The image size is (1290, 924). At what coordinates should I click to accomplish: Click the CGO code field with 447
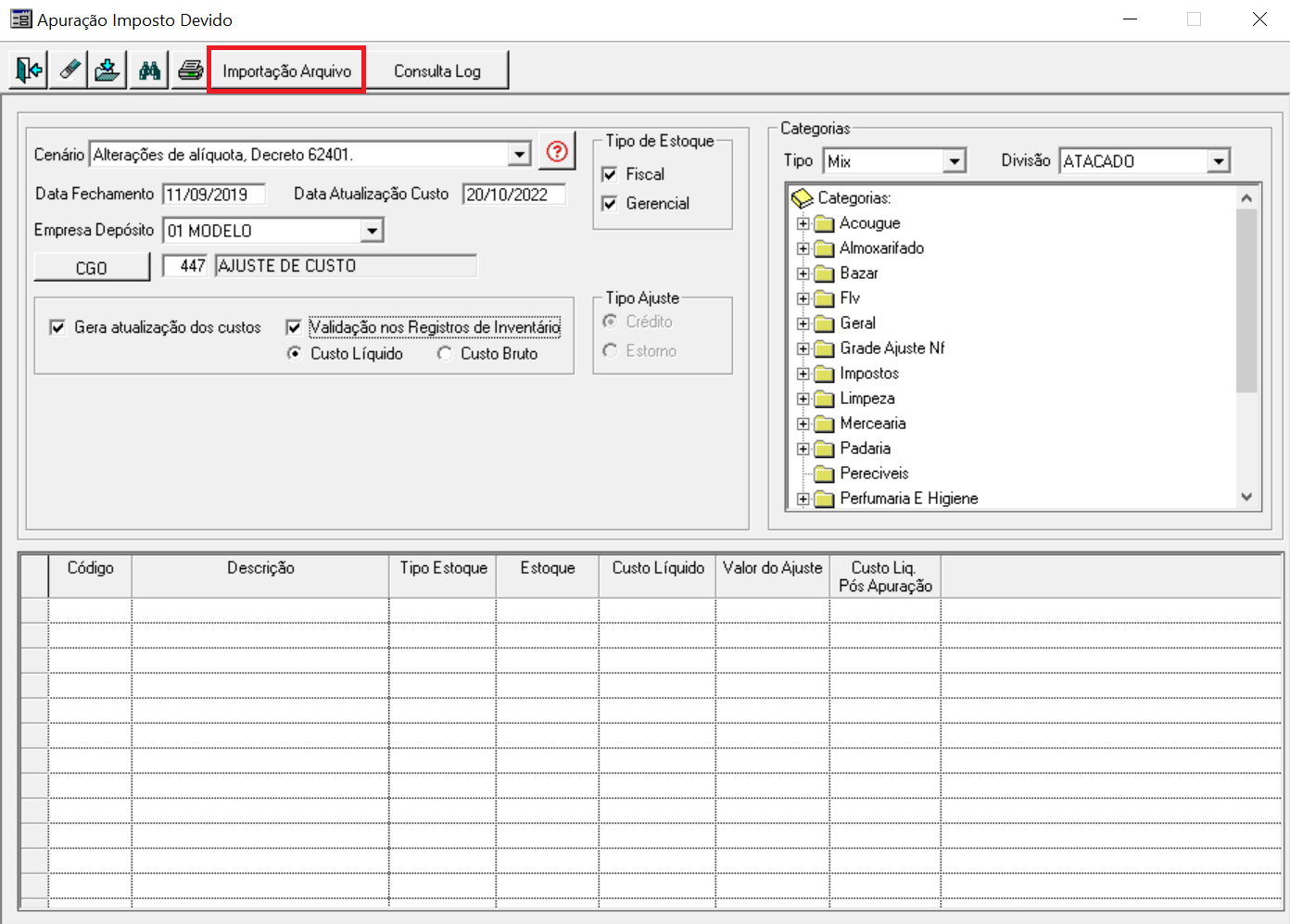[x=184, y=266]
